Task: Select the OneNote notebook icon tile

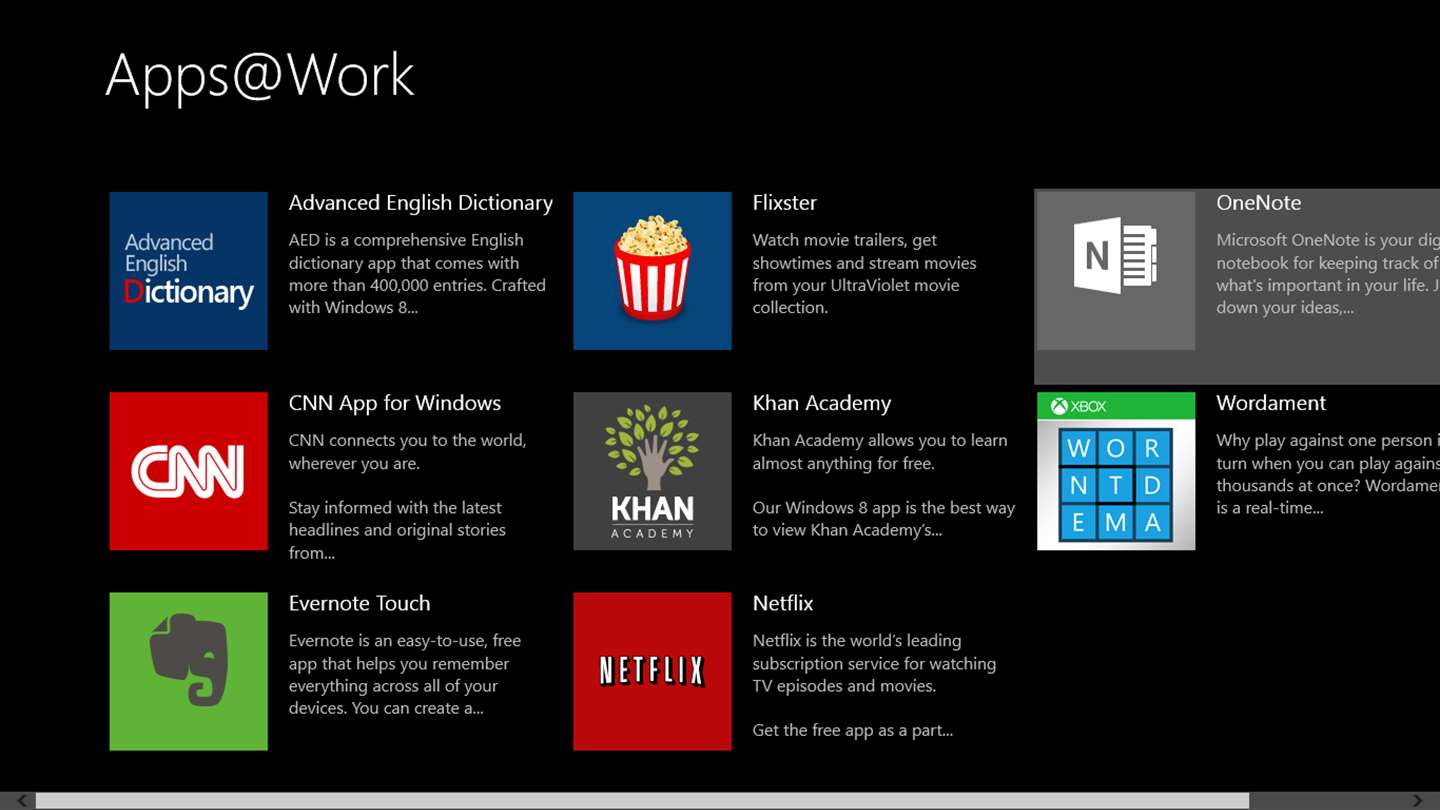Action: (1116, 271)
